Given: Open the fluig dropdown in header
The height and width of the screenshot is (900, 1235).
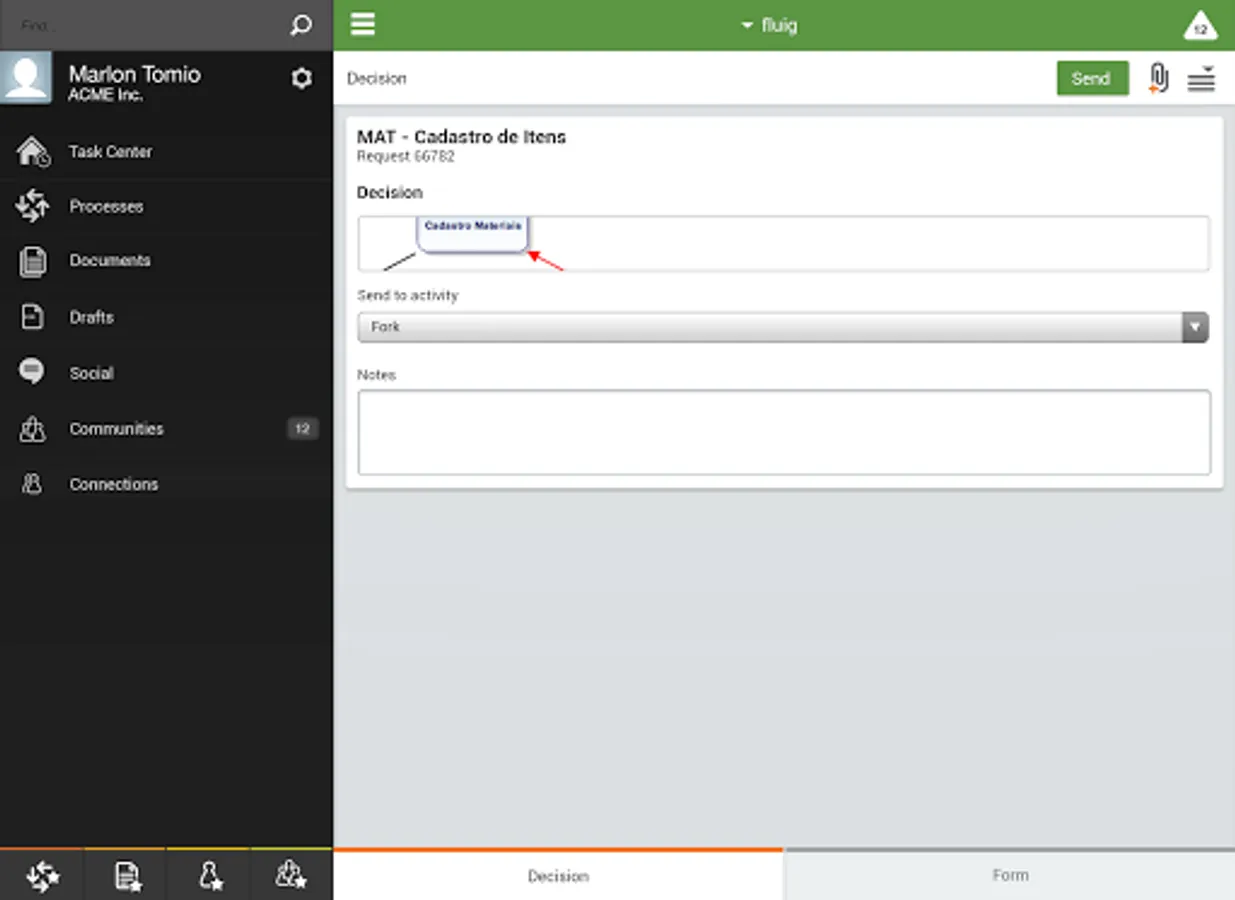Looking at the screenshot, I should (x=769, y=25).
